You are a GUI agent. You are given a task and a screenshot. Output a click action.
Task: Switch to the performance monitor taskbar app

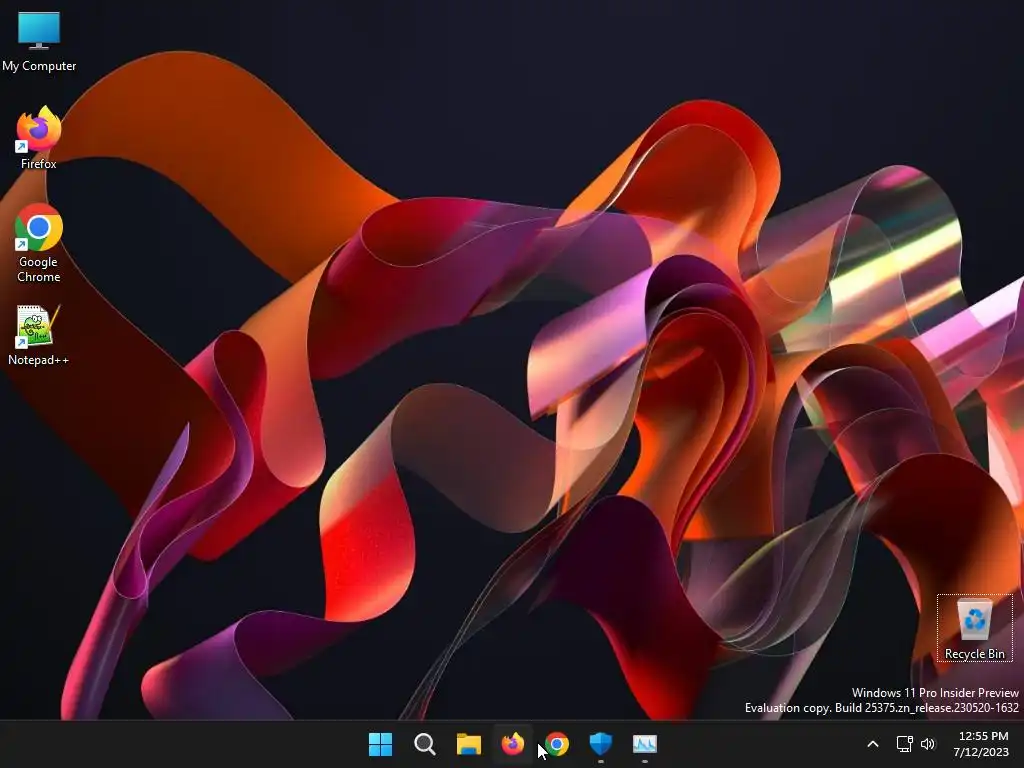coord(645,744)
